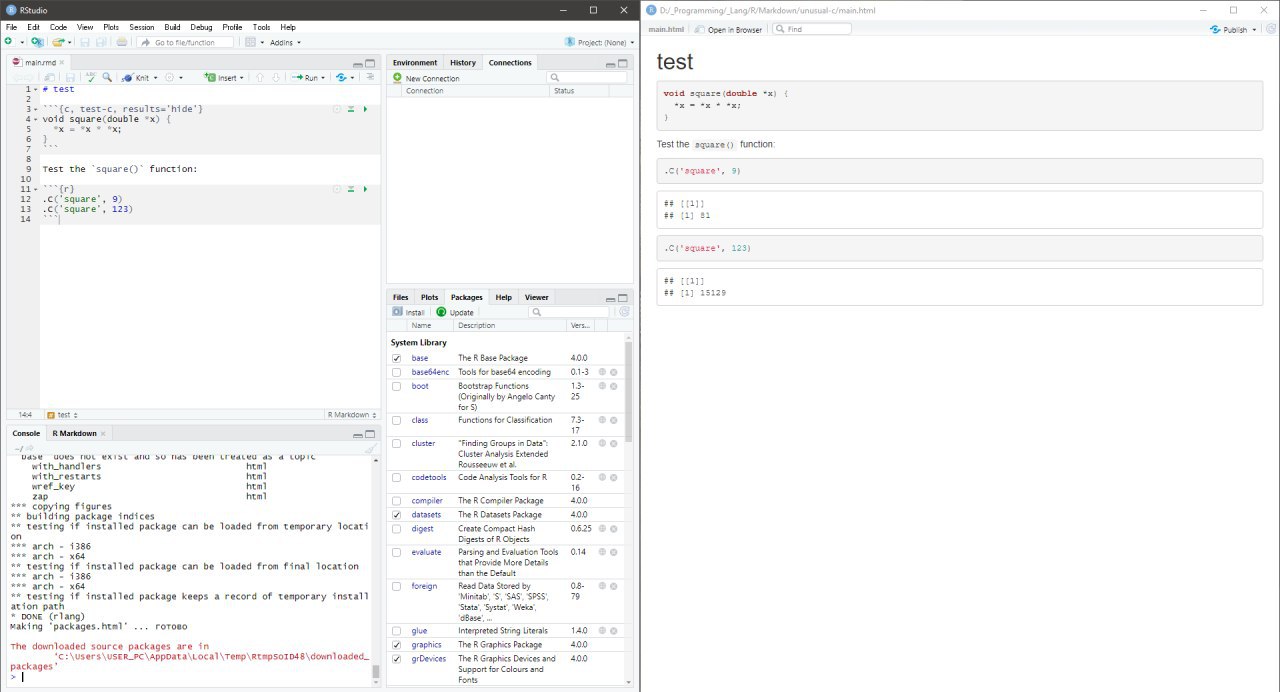This screenshot has height=692, width=1280.
Task: Click the Connections pane search field
Action: (x=588, y=77)
